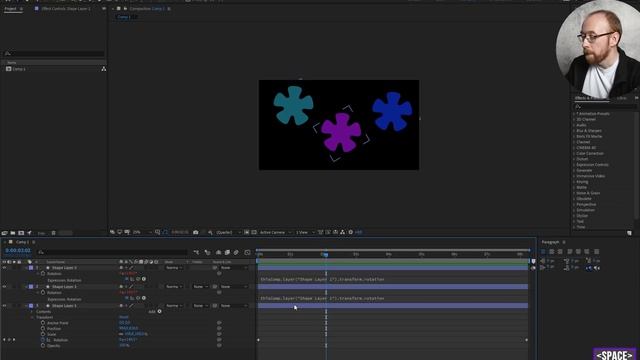Image resolution: width=640 pixels, height=360 pixels.
Task: Select Comp 1 in the Project panel
Action: [x=19, y=69]
